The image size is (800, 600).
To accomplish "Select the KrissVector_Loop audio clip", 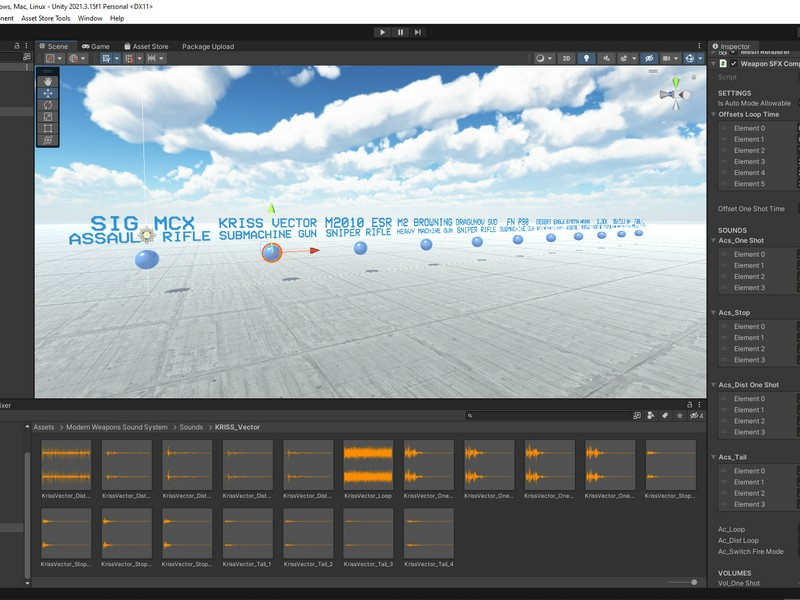I will click(x=368, y=469).
